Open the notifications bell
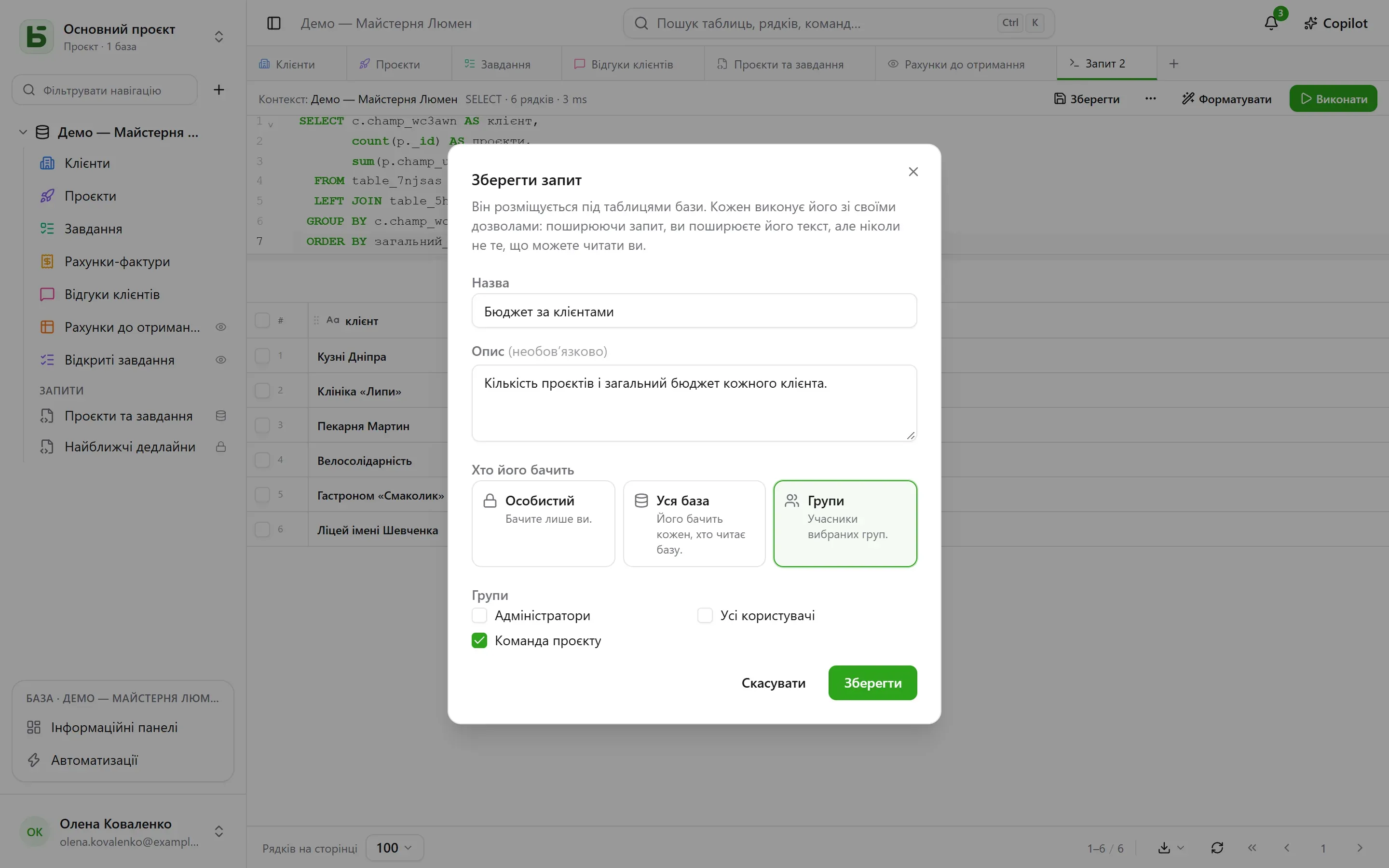This screenshot has height=868, width=1389. [x=1271, y=23]
